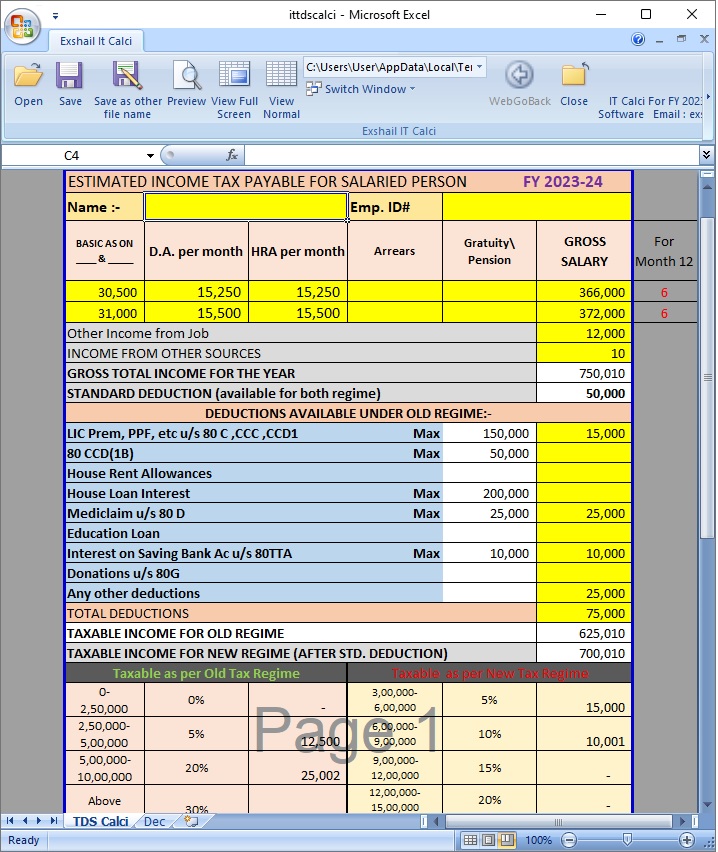Click the Excel Help question mark icon
Screen dimensions: 718x852
pyautogui.click(x=638, y=40)
